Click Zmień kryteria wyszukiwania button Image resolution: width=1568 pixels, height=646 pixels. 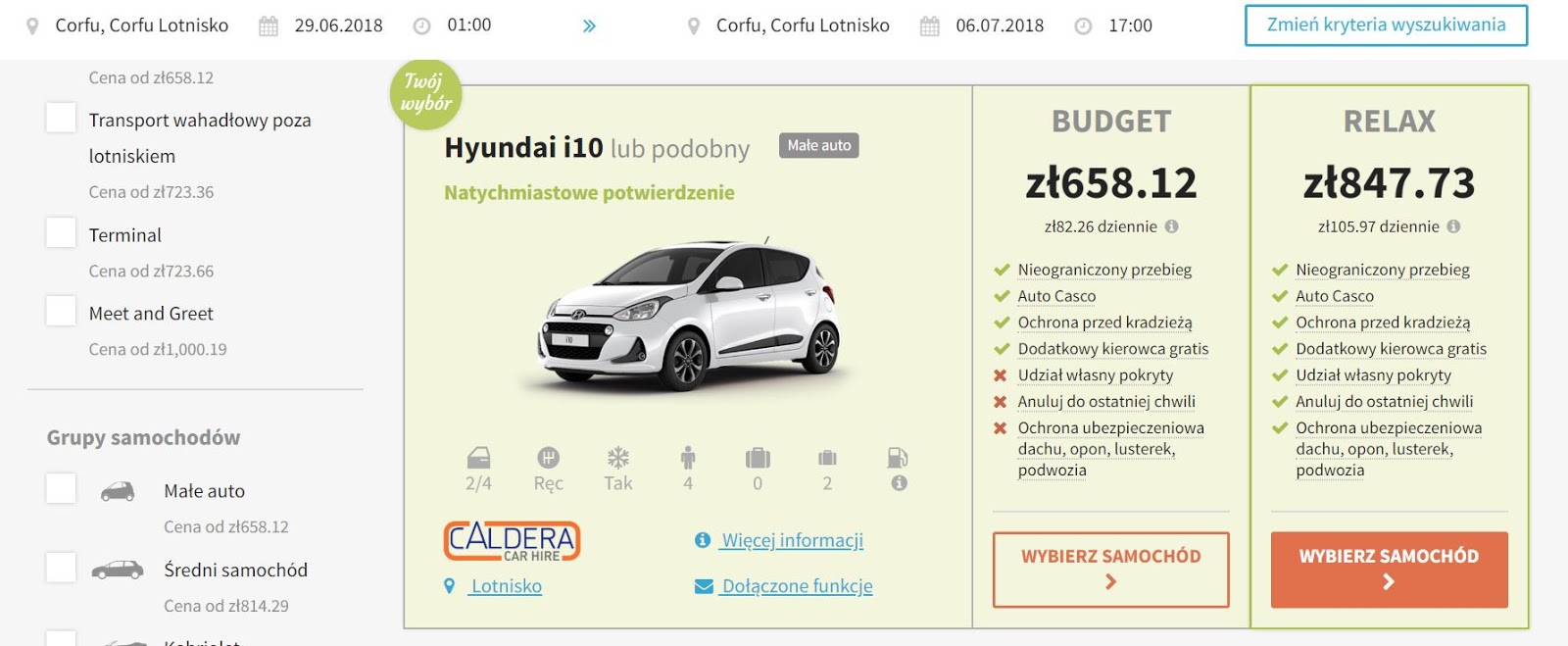click(1386, 25)
